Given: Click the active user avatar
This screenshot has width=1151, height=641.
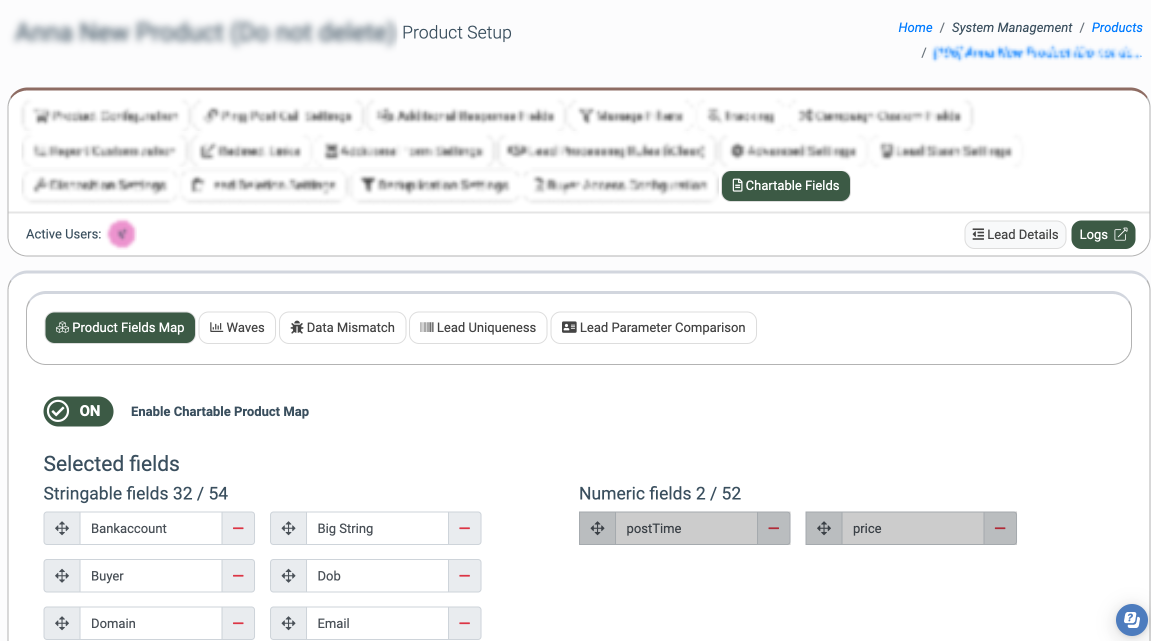Looking at the screenshot, I should pos(121,234).
